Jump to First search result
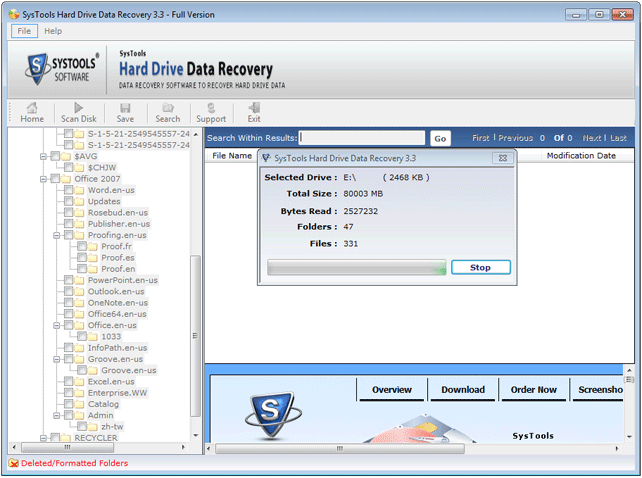Image resolution: width=642 pixels, height=478 pixels. tap(481, 138)
